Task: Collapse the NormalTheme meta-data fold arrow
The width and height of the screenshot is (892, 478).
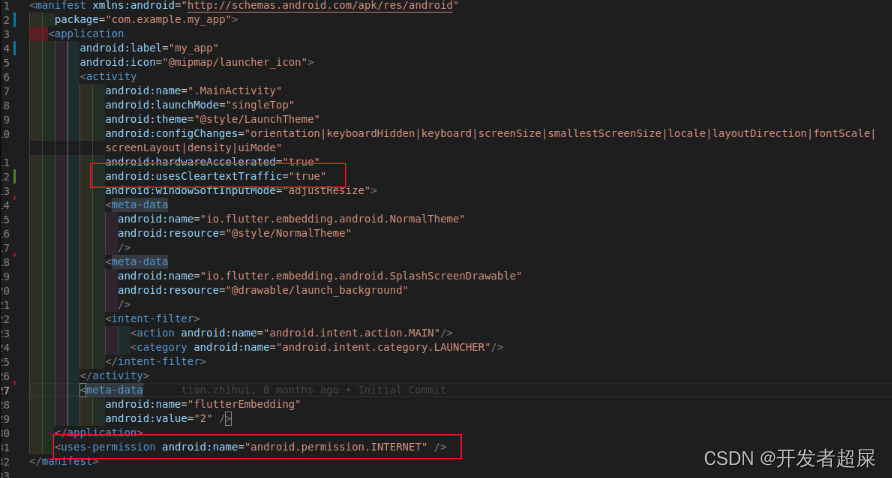Action: tap(15, 198)
